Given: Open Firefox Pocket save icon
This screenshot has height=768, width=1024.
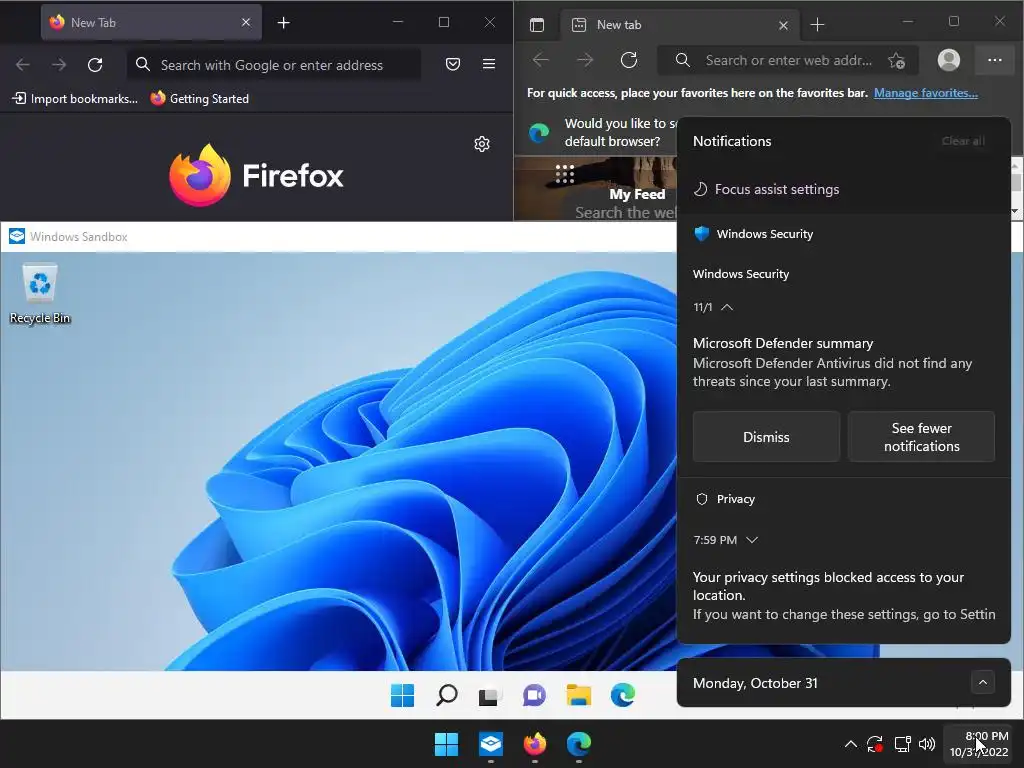Looking at the screenshot, I should tap(453, 64).
